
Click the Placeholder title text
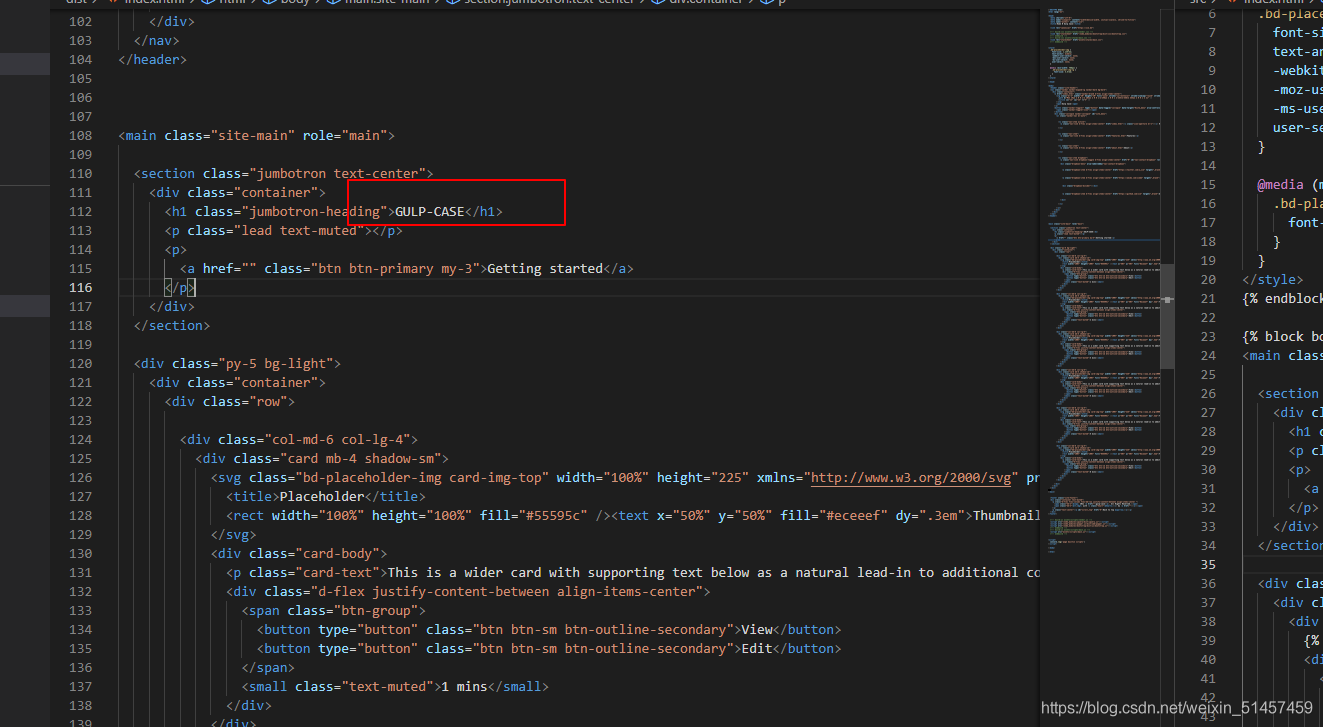321,497
